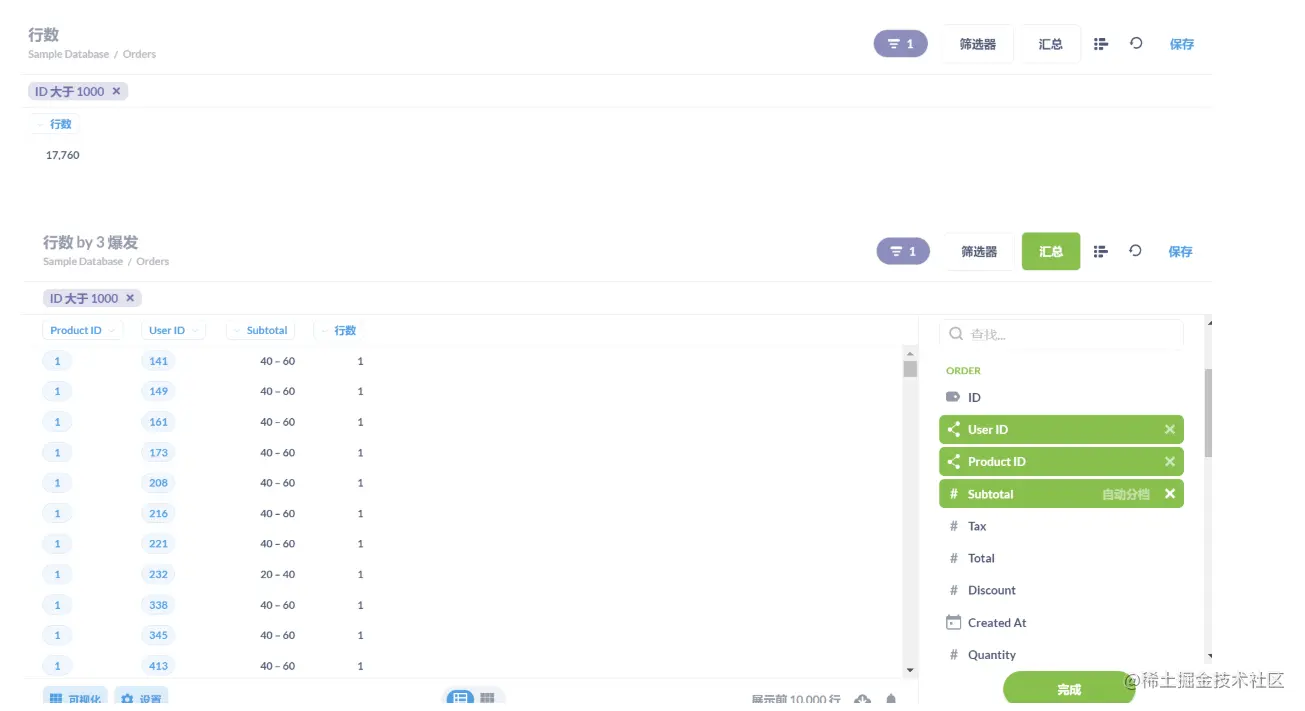Select Discount as a grouping field
Viewport: 1305px width, 711px height.
(1061, 590)
